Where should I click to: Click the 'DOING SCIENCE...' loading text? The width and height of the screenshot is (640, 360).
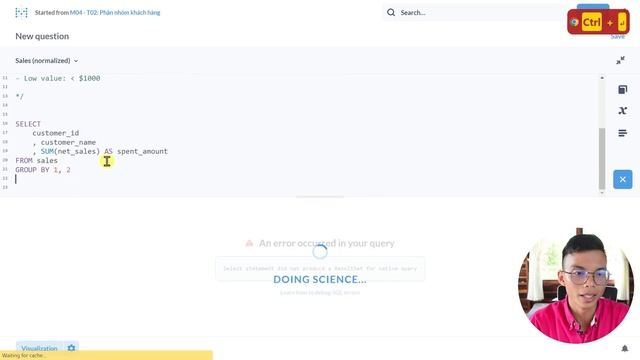pos(320,280)
